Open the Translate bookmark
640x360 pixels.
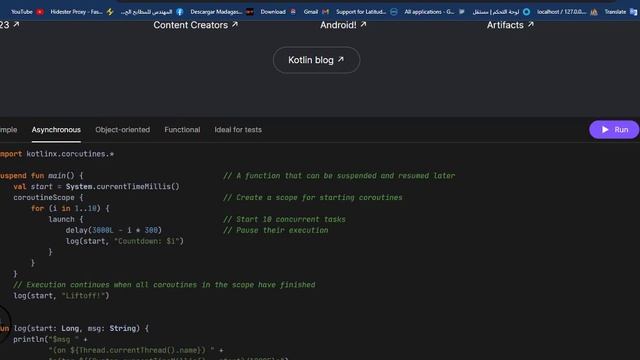[621, 12]
